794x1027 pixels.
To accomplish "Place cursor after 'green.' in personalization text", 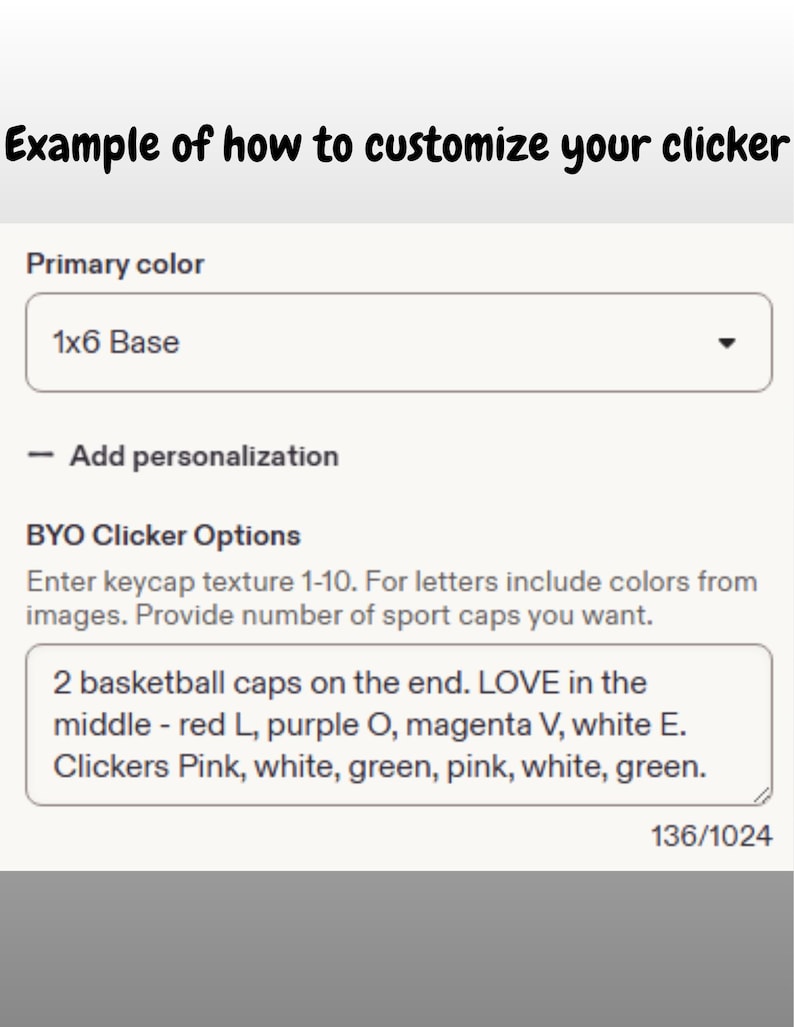I will pos(708,767).
